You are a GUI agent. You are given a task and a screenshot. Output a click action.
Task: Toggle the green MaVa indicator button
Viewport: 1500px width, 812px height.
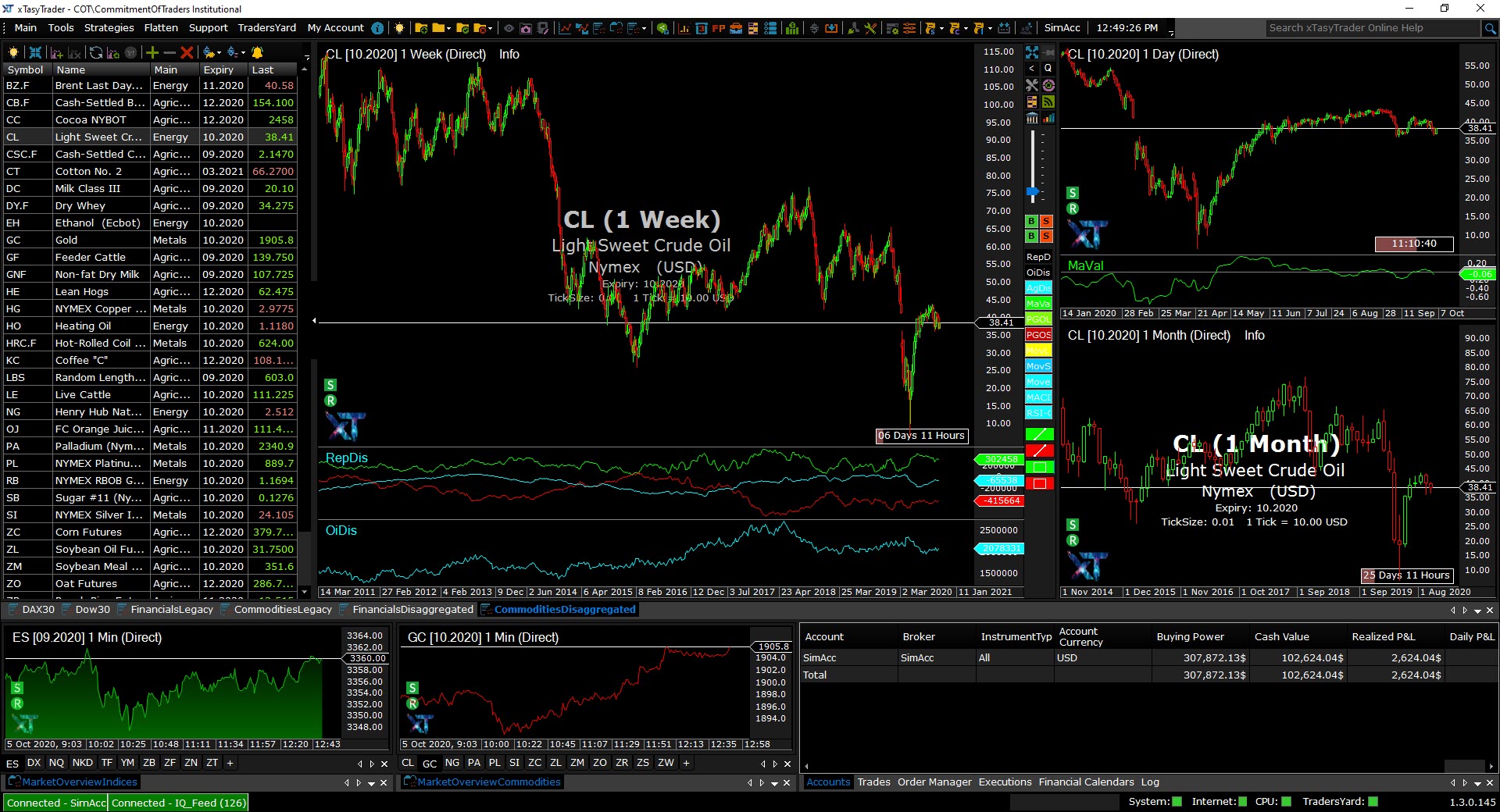[1038, 304]
